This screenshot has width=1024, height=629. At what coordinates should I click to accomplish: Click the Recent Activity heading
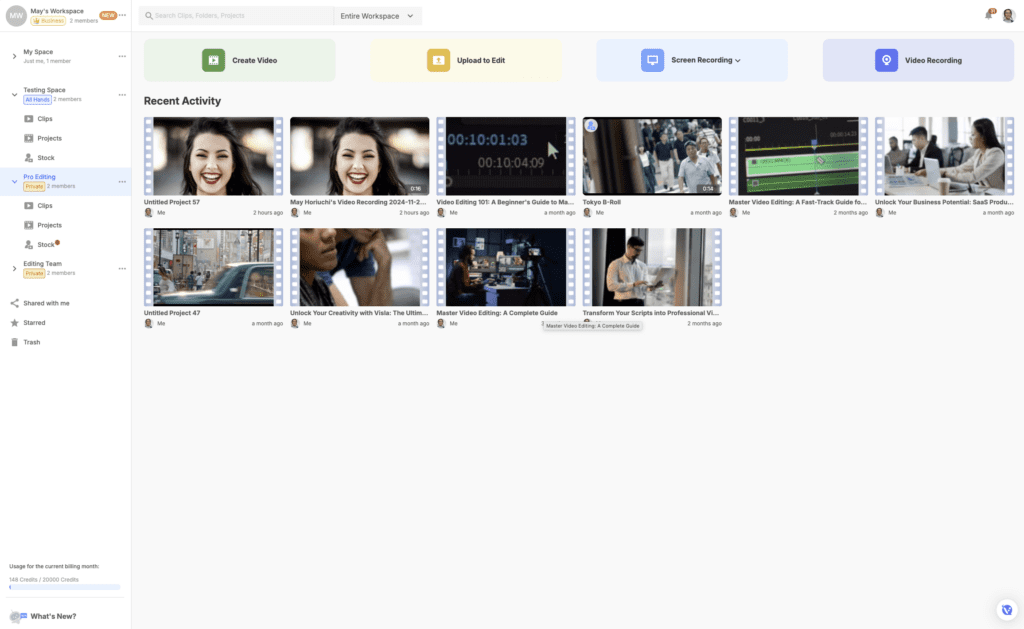tap(182, 101)
